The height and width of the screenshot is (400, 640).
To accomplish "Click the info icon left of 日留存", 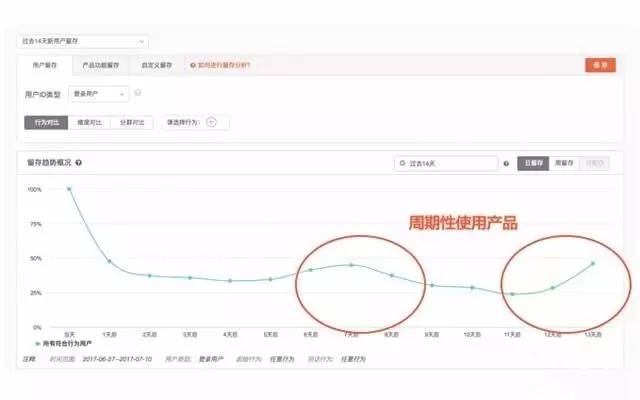I will coord(506,164).
